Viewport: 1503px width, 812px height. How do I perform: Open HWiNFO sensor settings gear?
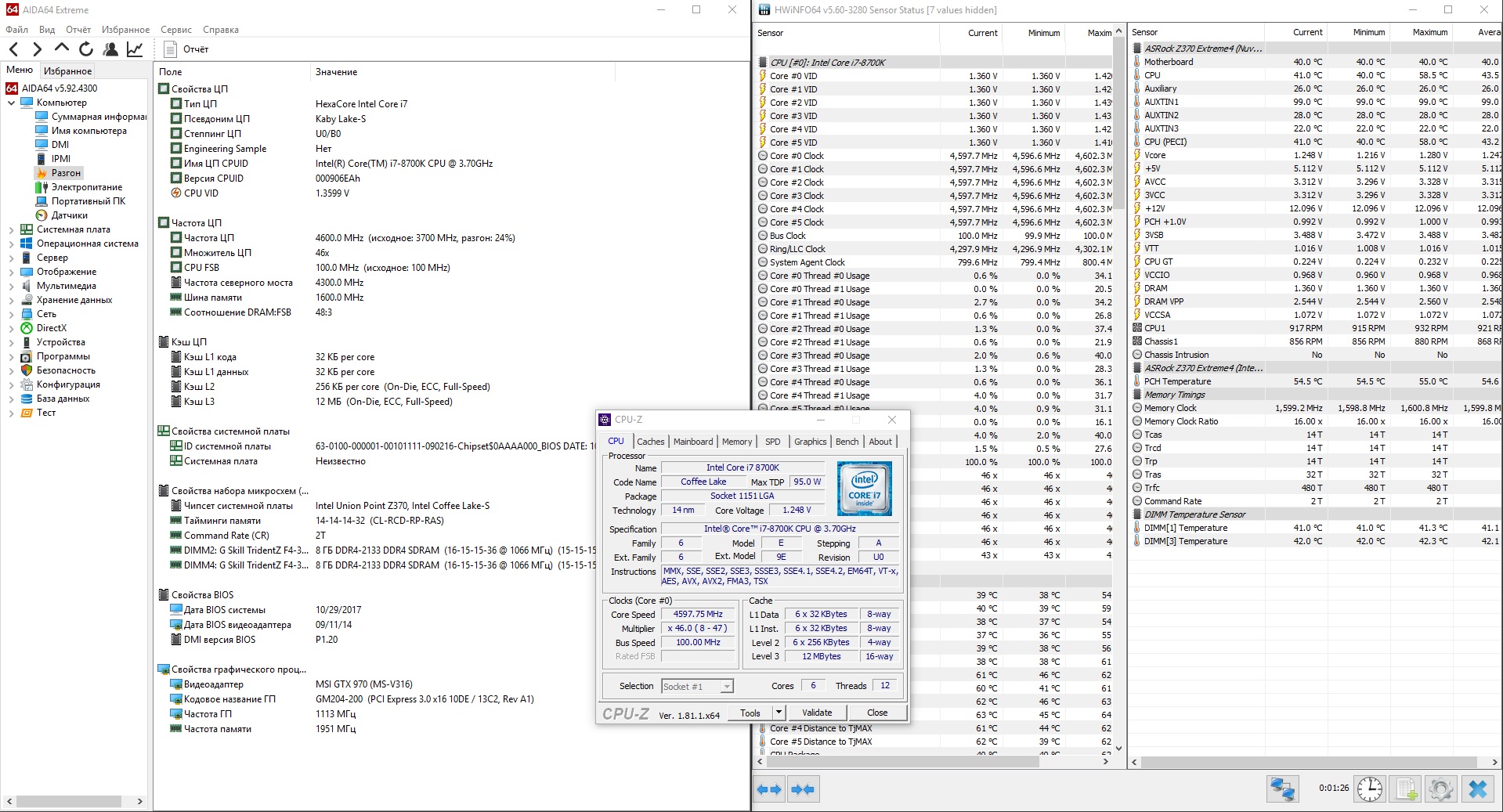click(1441, 789)
